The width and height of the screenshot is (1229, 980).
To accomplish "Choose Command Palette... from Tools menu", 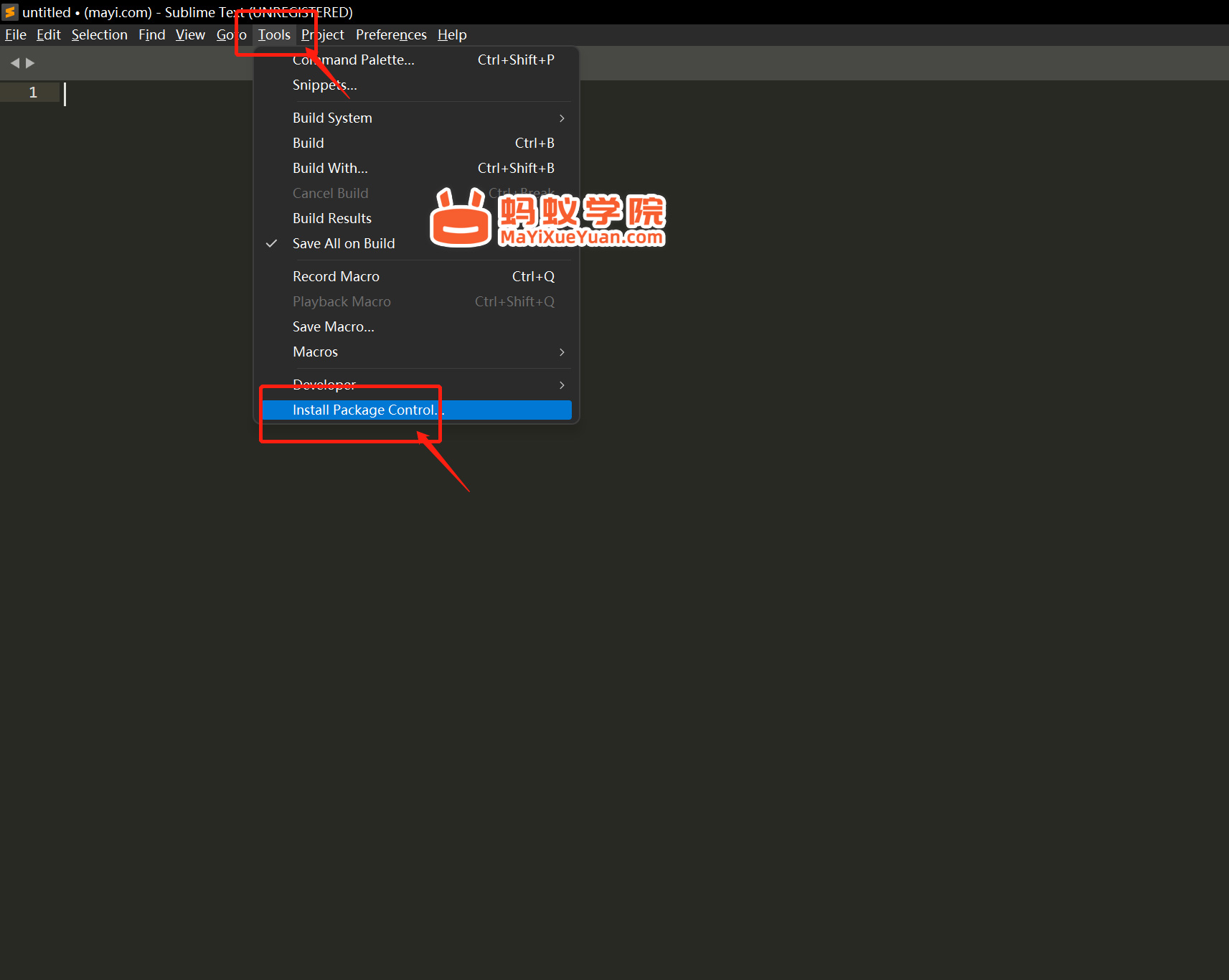I will click(x=416, y=60).
